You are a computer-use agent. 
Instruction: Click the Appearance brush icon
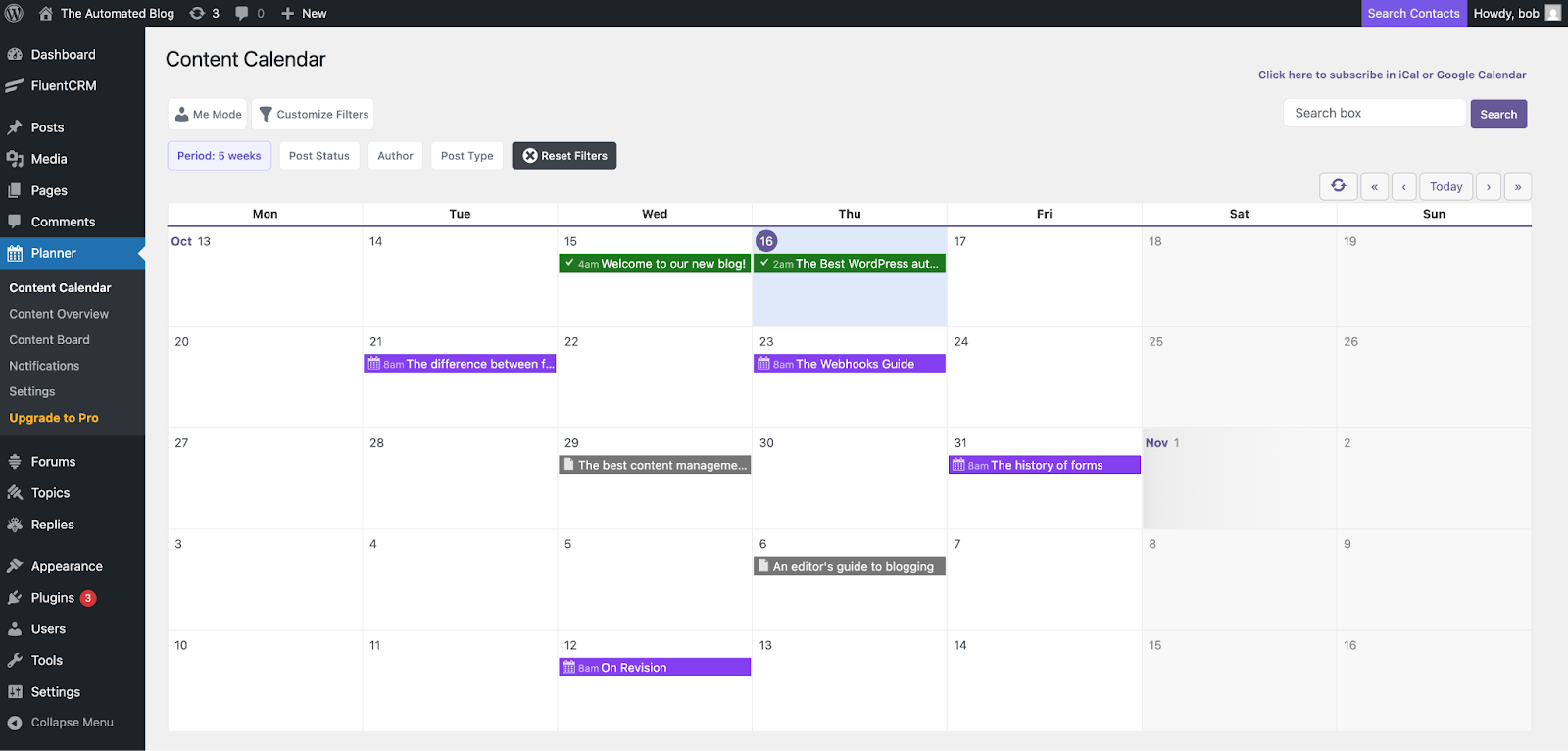pos(15,566)
